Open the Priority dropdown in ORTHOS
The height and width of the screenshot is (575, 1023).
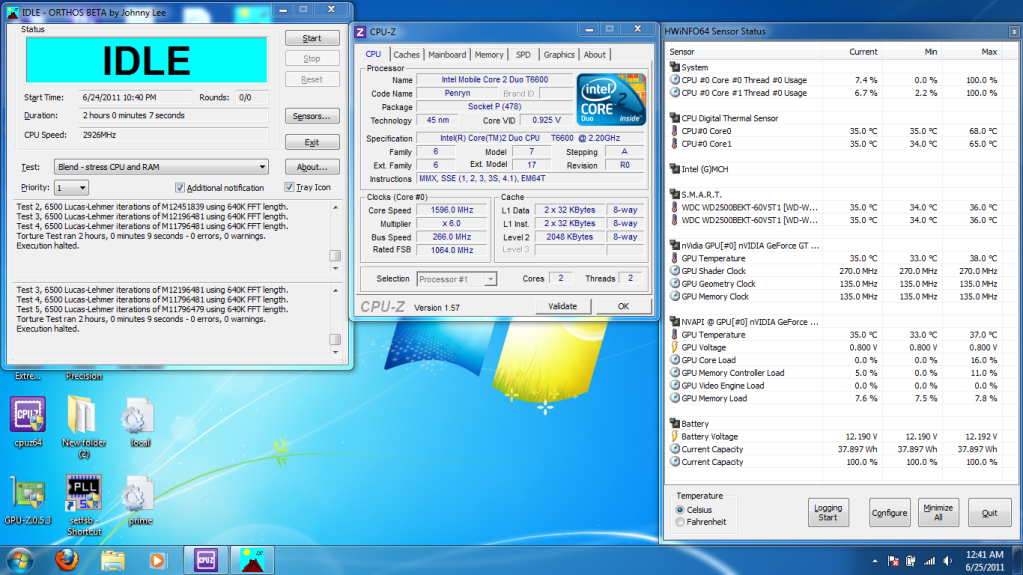pyautogui.click(x=71, y=188)
